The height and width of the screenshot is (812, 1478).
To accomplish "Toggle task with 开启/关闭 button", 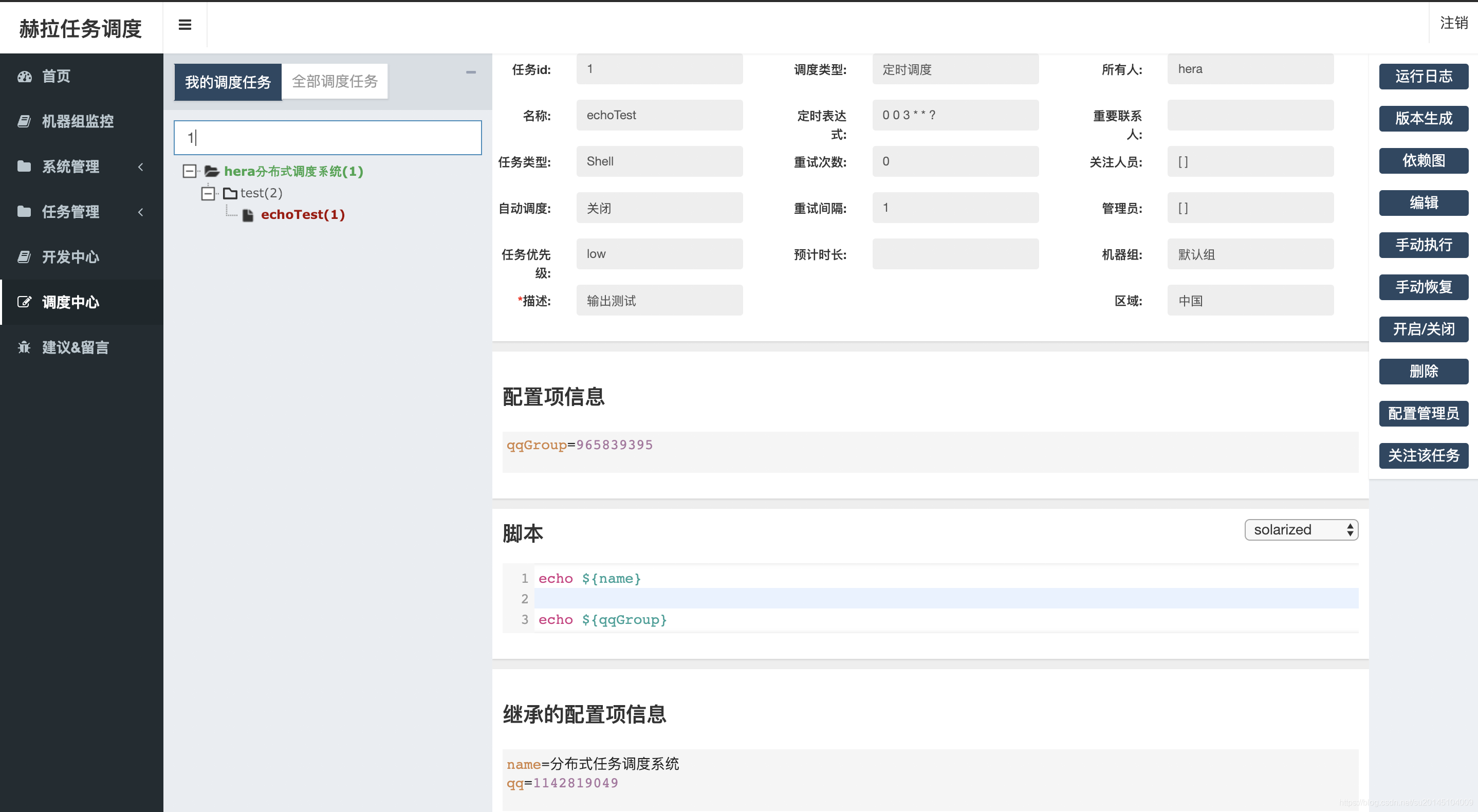I will pos(1423,329).
